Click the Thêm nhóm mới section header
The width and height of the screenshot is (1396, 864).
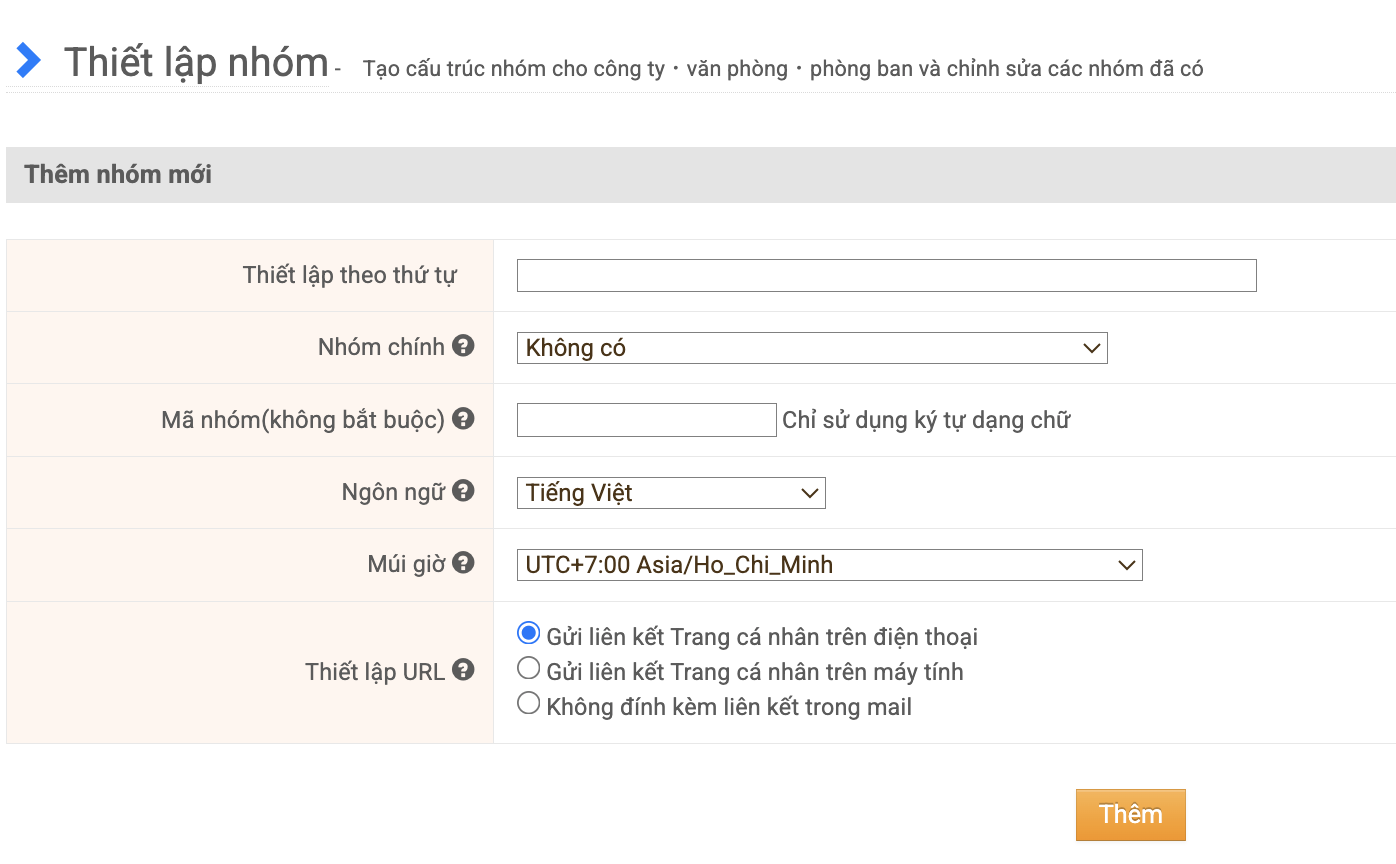click(x=118, y=175)
